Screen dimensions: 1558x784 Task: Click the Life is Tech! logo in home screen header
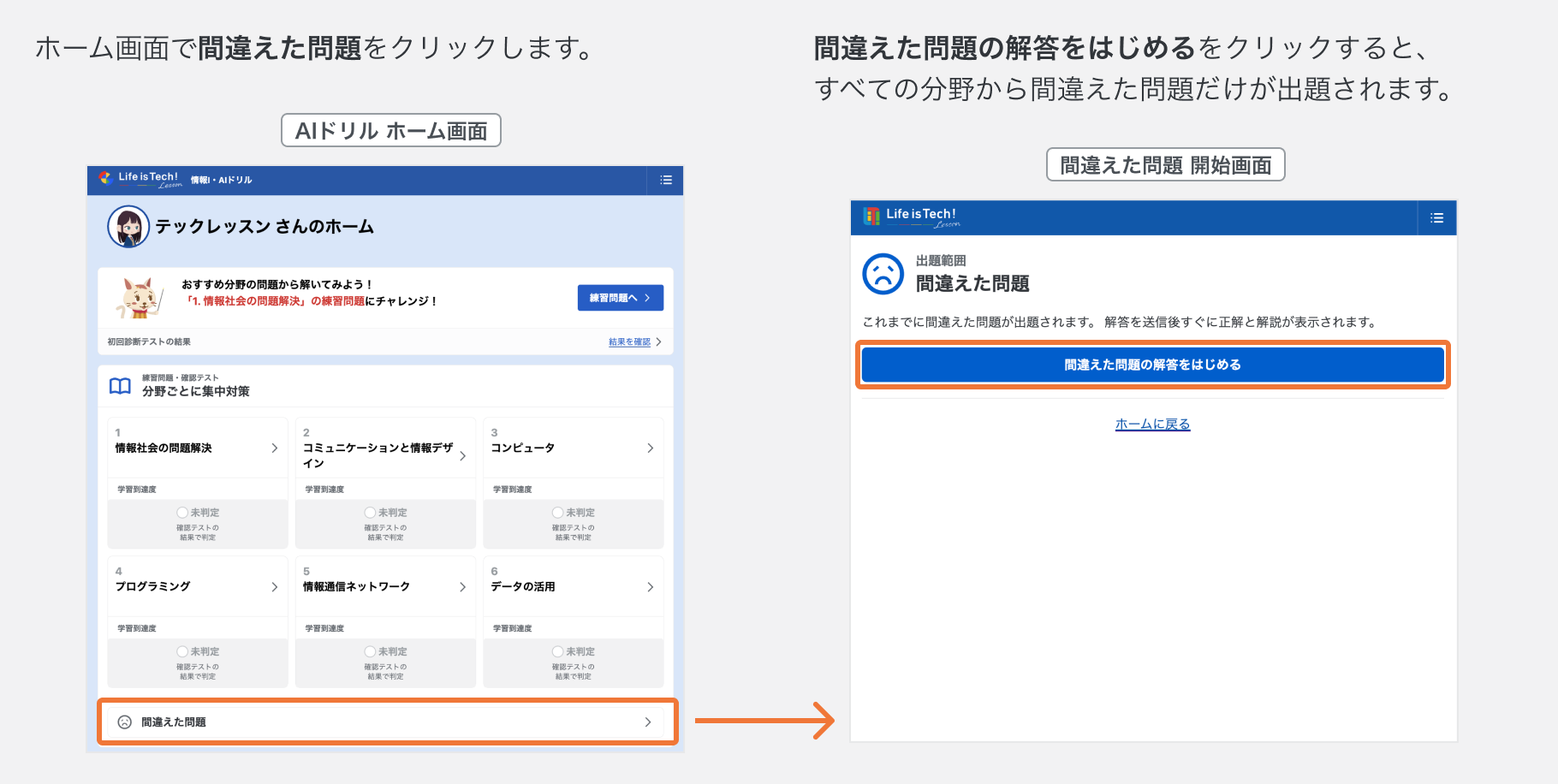click(140, 180)
